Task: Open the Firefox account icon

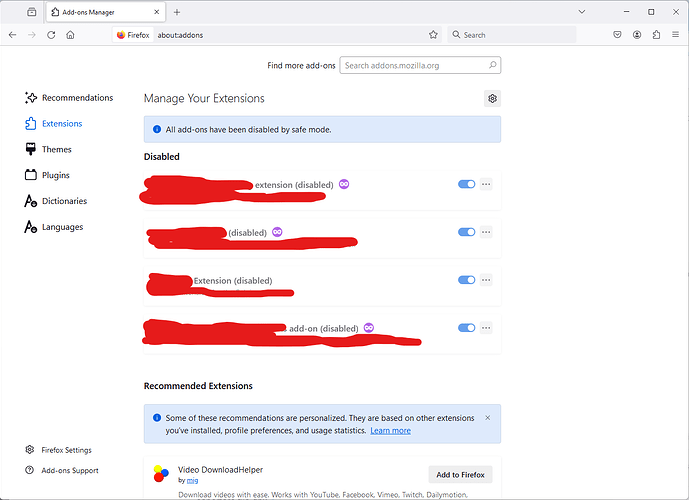Action: click(637, 35)
